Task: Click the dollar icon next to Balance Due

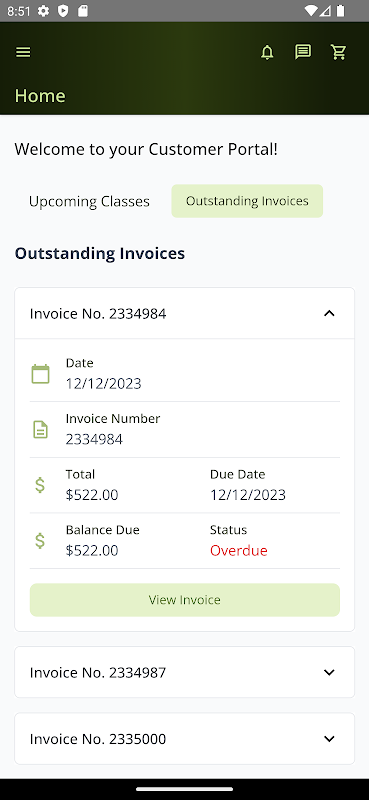Action: click(40, 540)
